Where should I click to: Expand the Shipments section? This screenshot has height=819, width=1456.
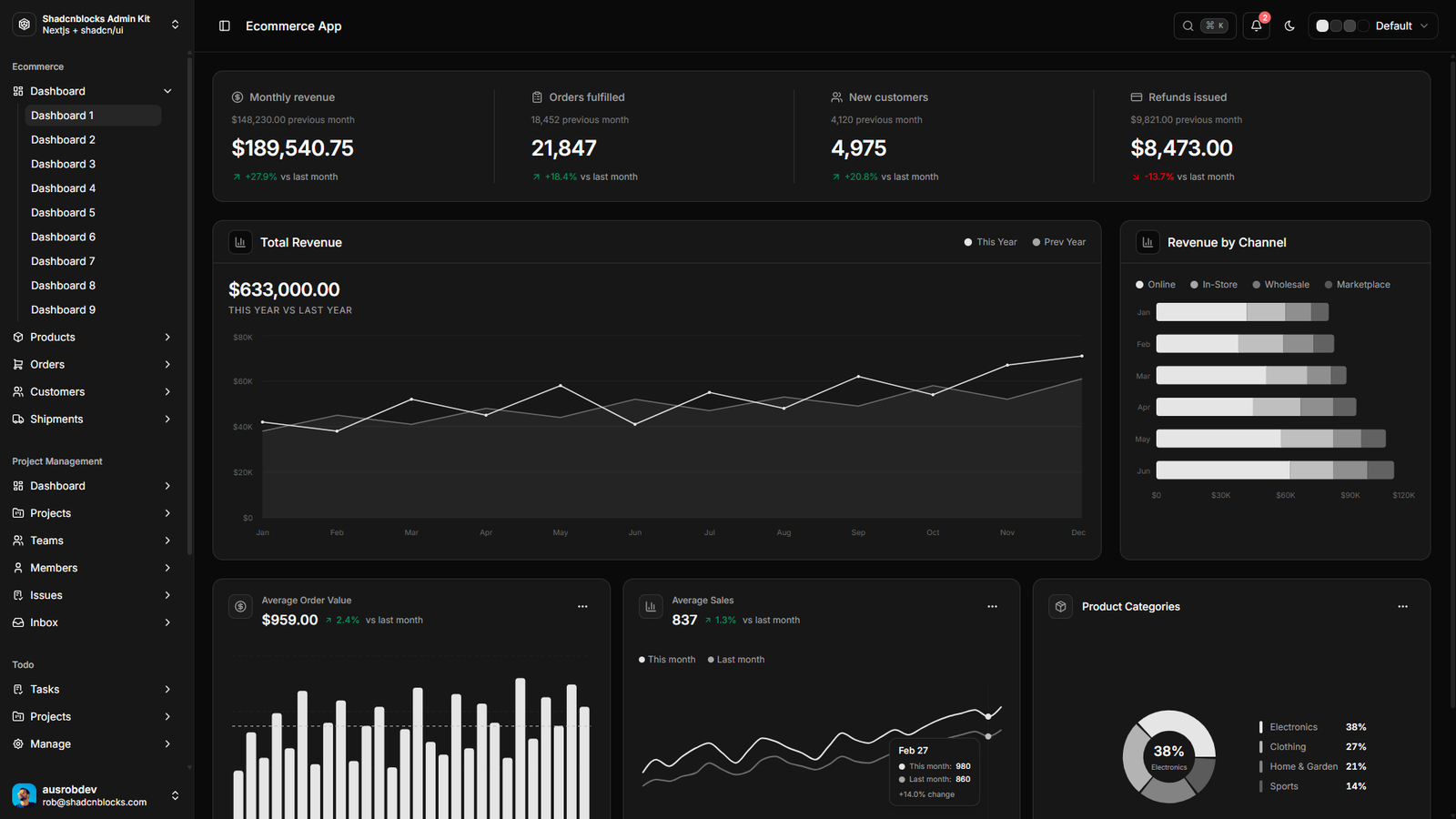pyautogui.click(x=167, y=419)
